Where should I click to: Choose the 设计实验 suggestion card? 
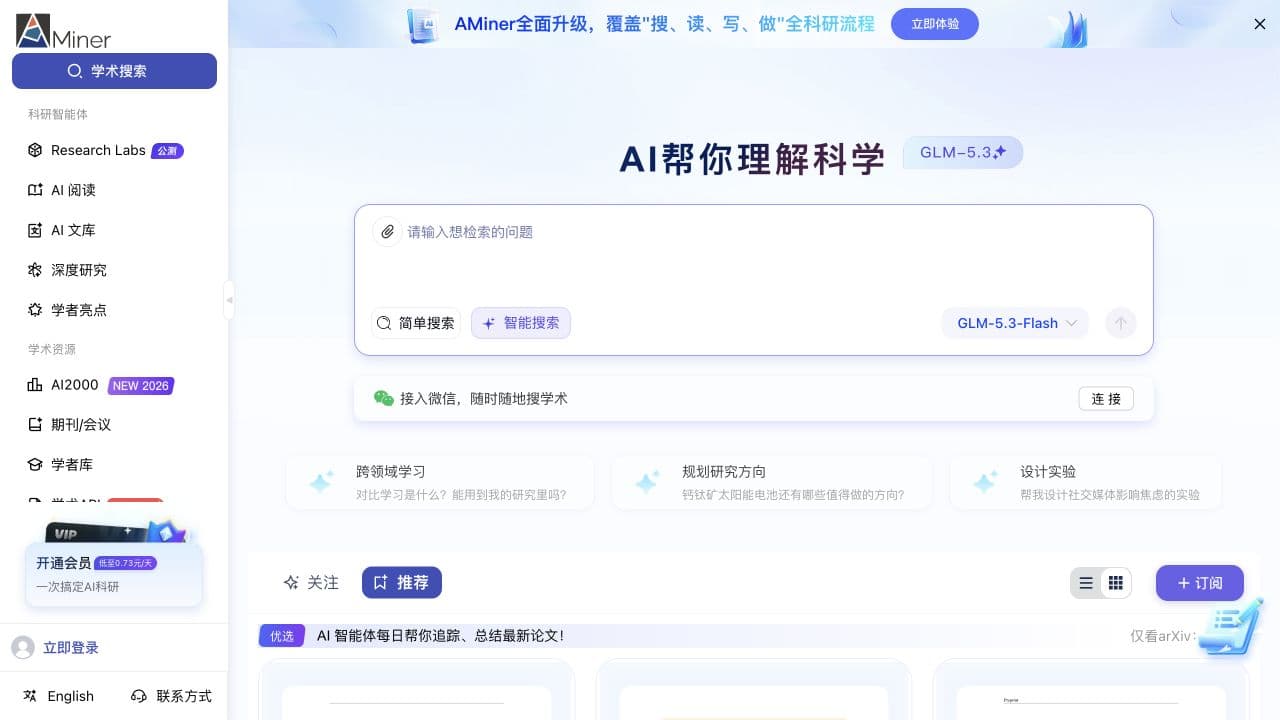tap(1085, 483)
